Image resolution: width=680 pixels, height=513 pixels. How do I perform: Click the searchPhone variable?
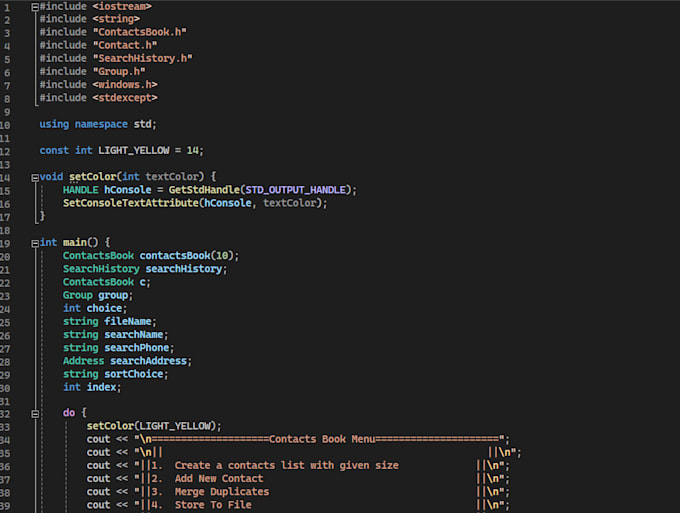click(137, 348)
